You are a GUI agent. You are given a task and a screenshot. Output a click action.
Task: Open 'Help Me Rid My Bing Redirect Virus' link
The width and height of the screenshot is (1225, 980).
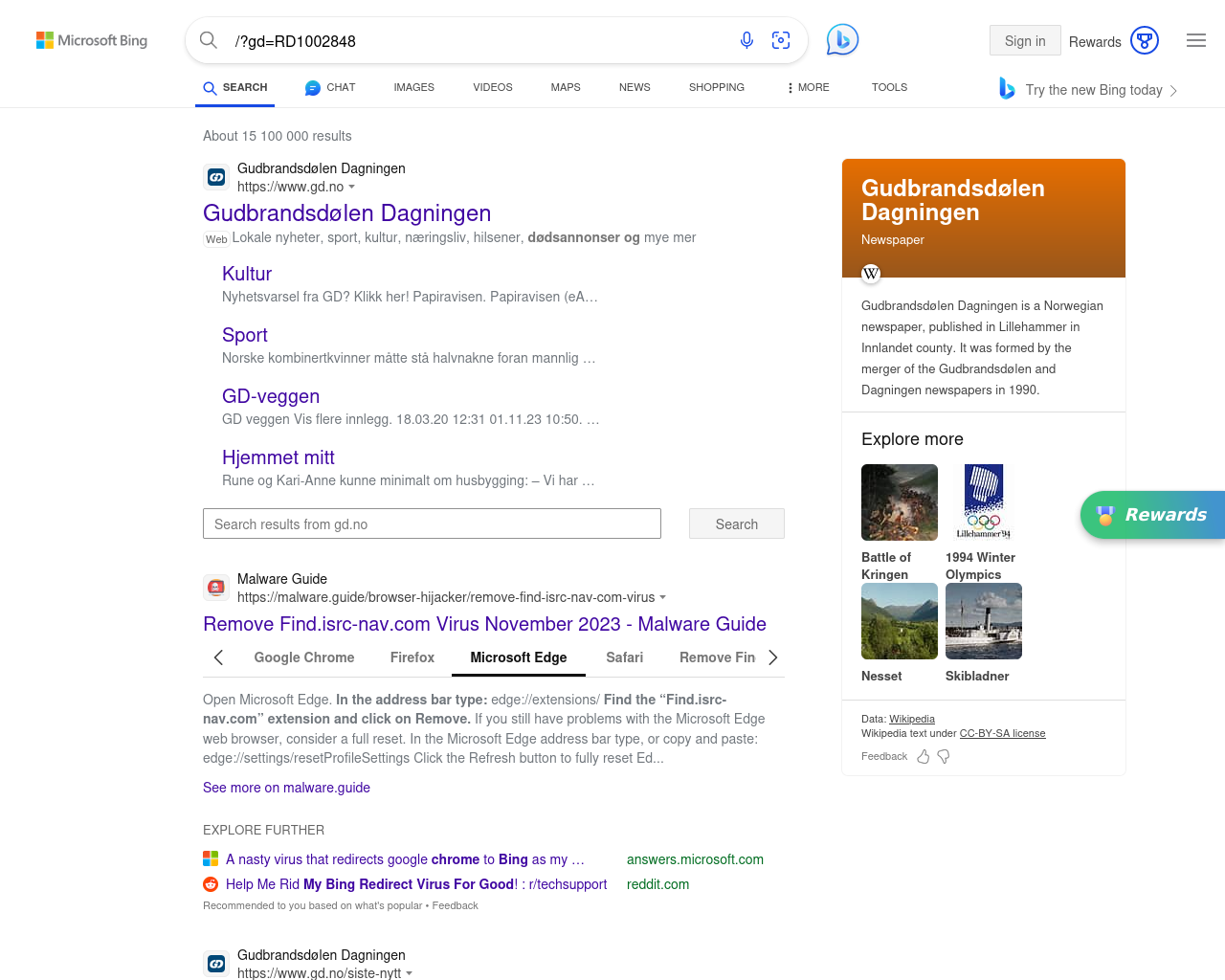tap(416, 884)
